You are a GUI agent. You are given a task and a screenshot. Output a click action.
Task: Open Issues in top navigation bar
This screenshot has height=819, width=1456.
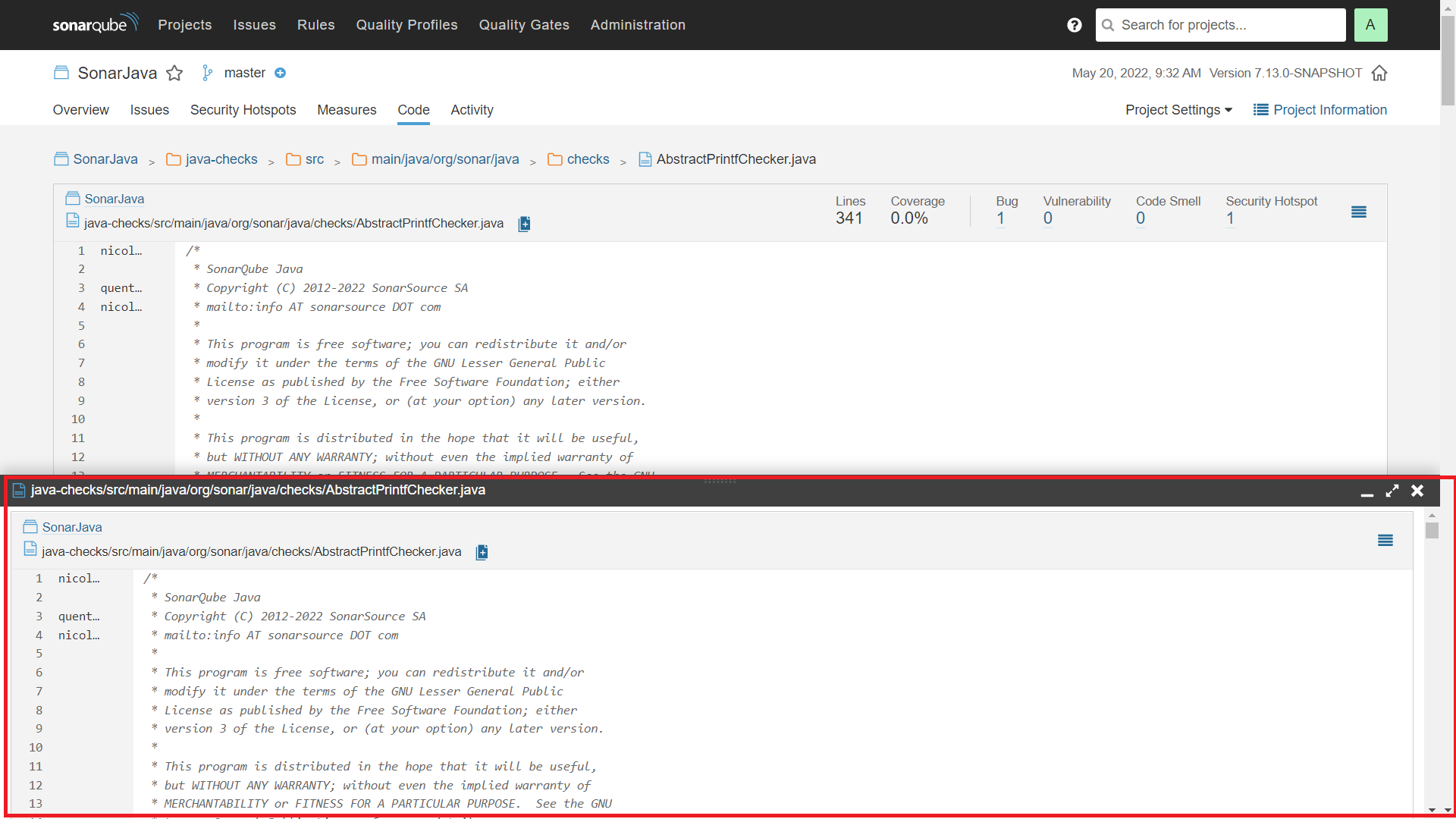(254, 25)
